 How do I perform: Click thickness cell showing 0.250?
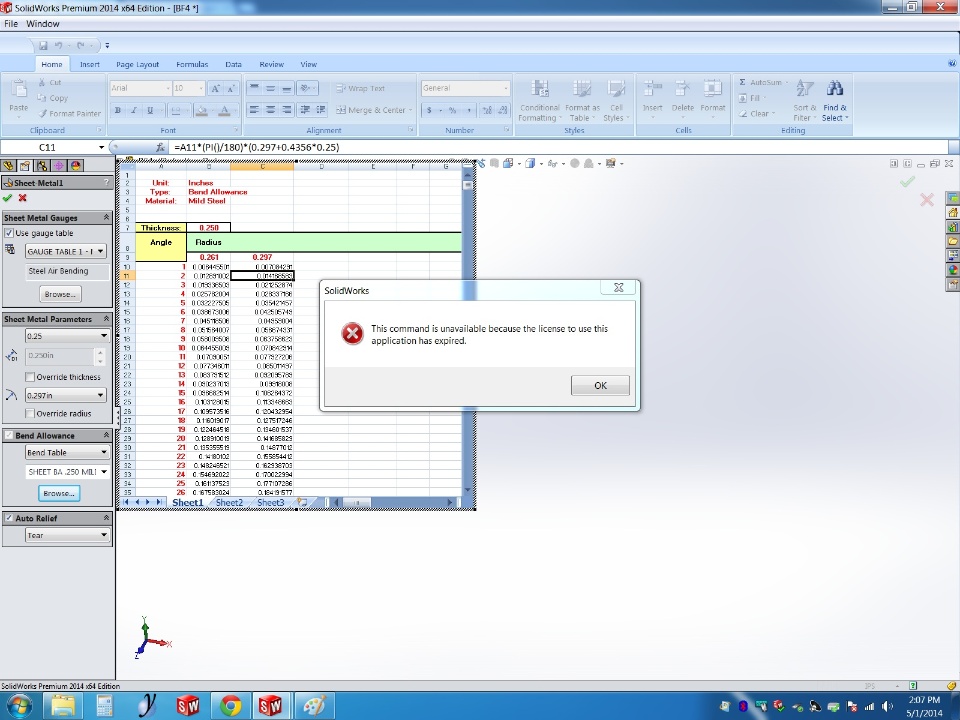coord(209,228)
